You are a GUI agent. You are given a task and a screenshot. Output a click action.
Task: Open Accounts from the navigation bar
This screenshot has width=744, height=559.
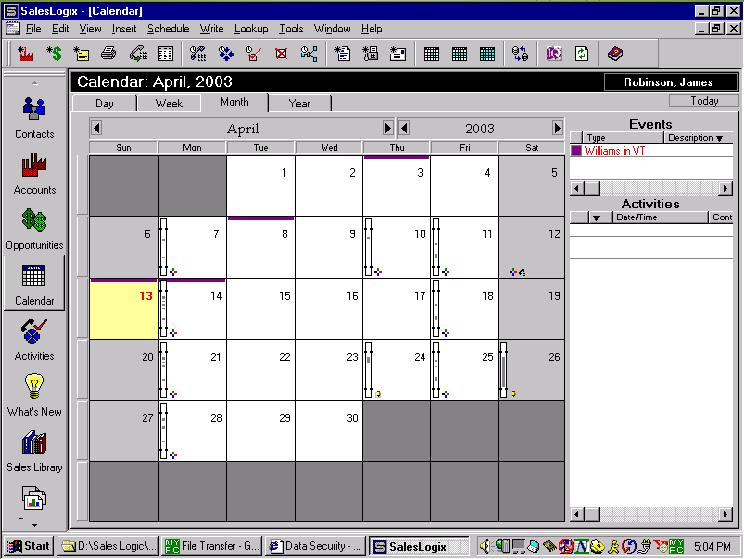click(x=34, y=174)
